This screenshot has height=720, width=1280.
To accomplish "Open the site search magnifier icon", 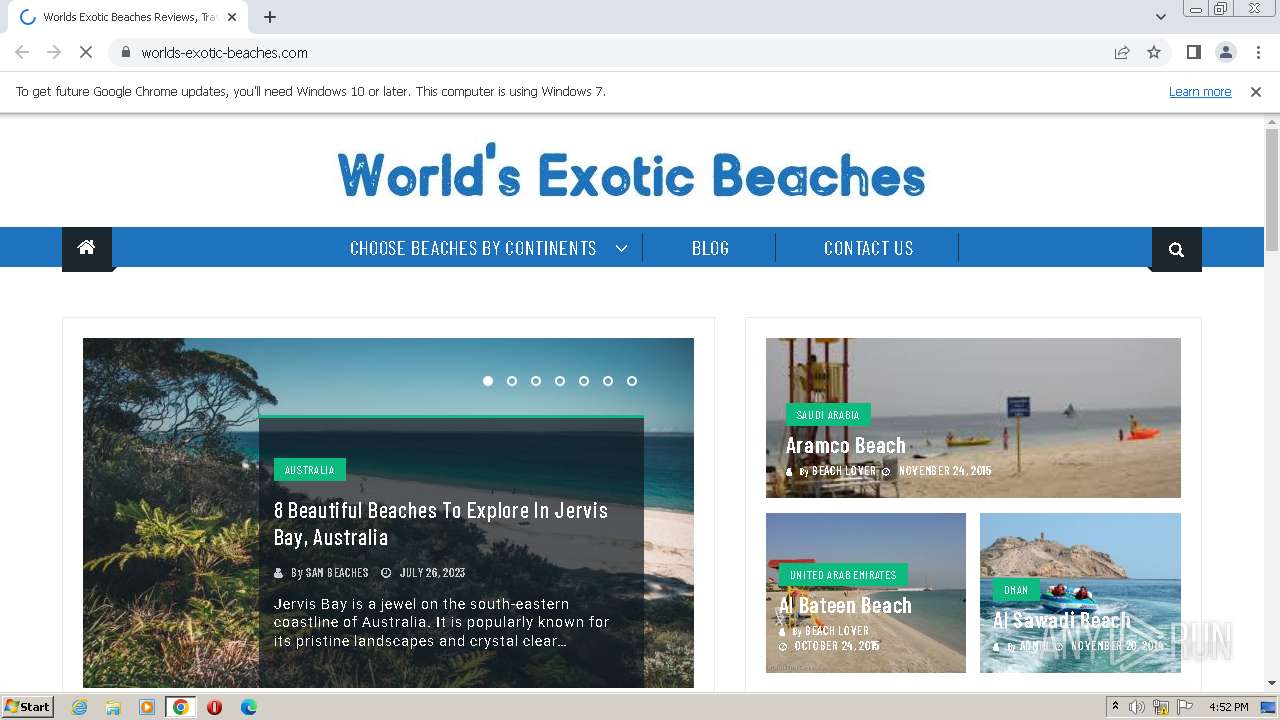I will coord(1176,249).
